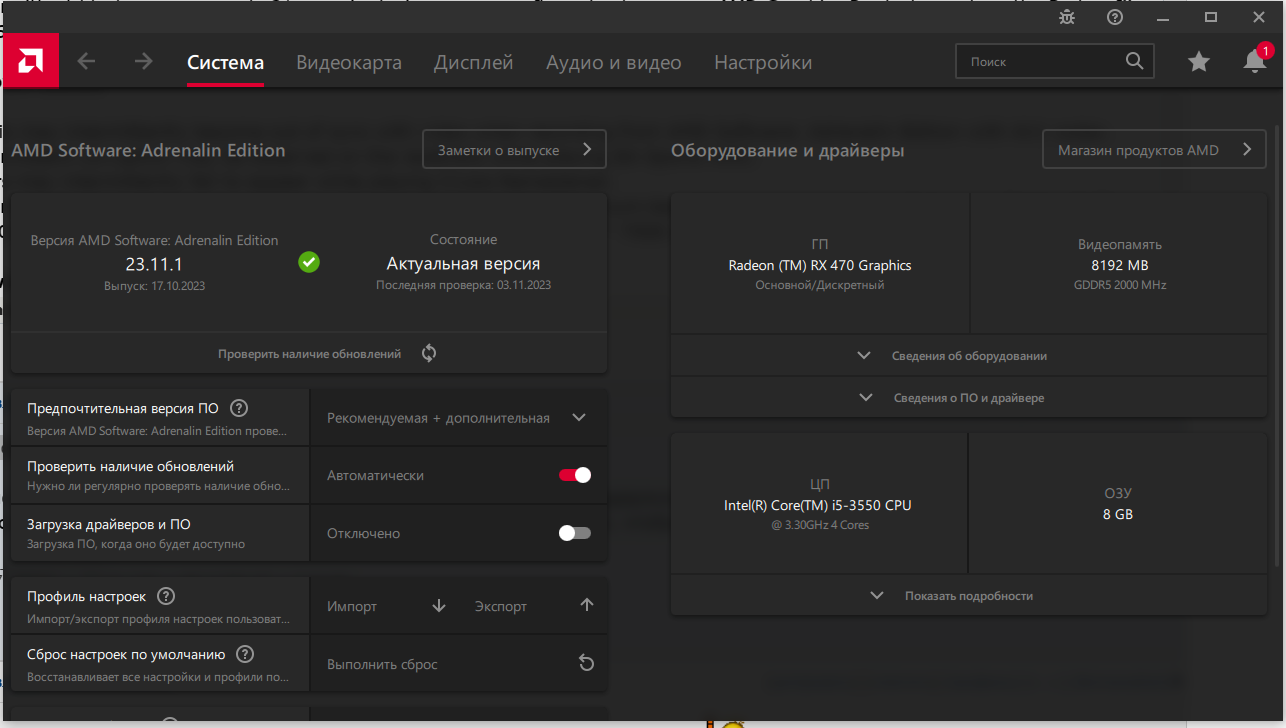Click the Основной/Дискретный label

[820, 285]
